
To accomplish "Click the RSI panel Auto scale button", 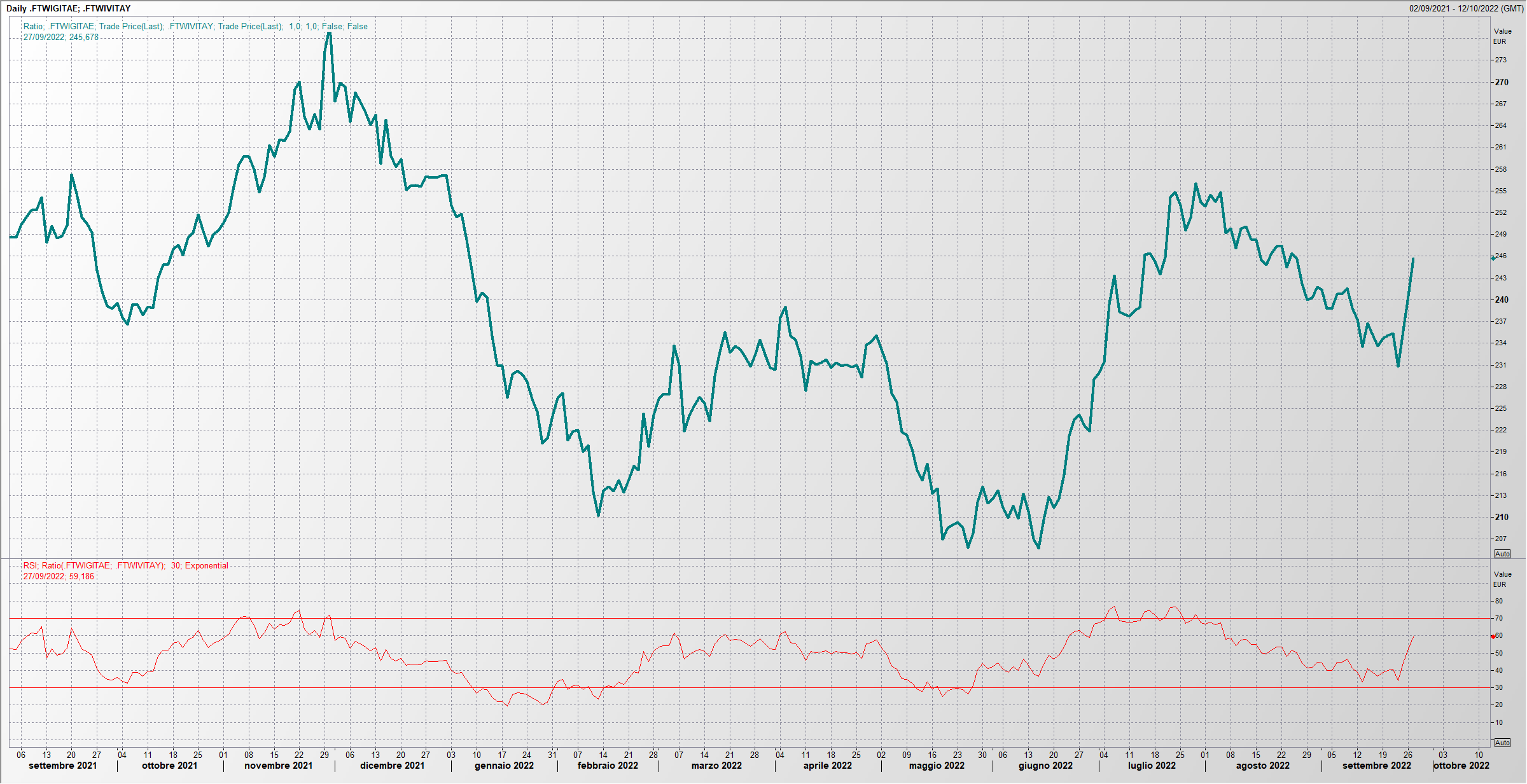I will (1502, 743).
